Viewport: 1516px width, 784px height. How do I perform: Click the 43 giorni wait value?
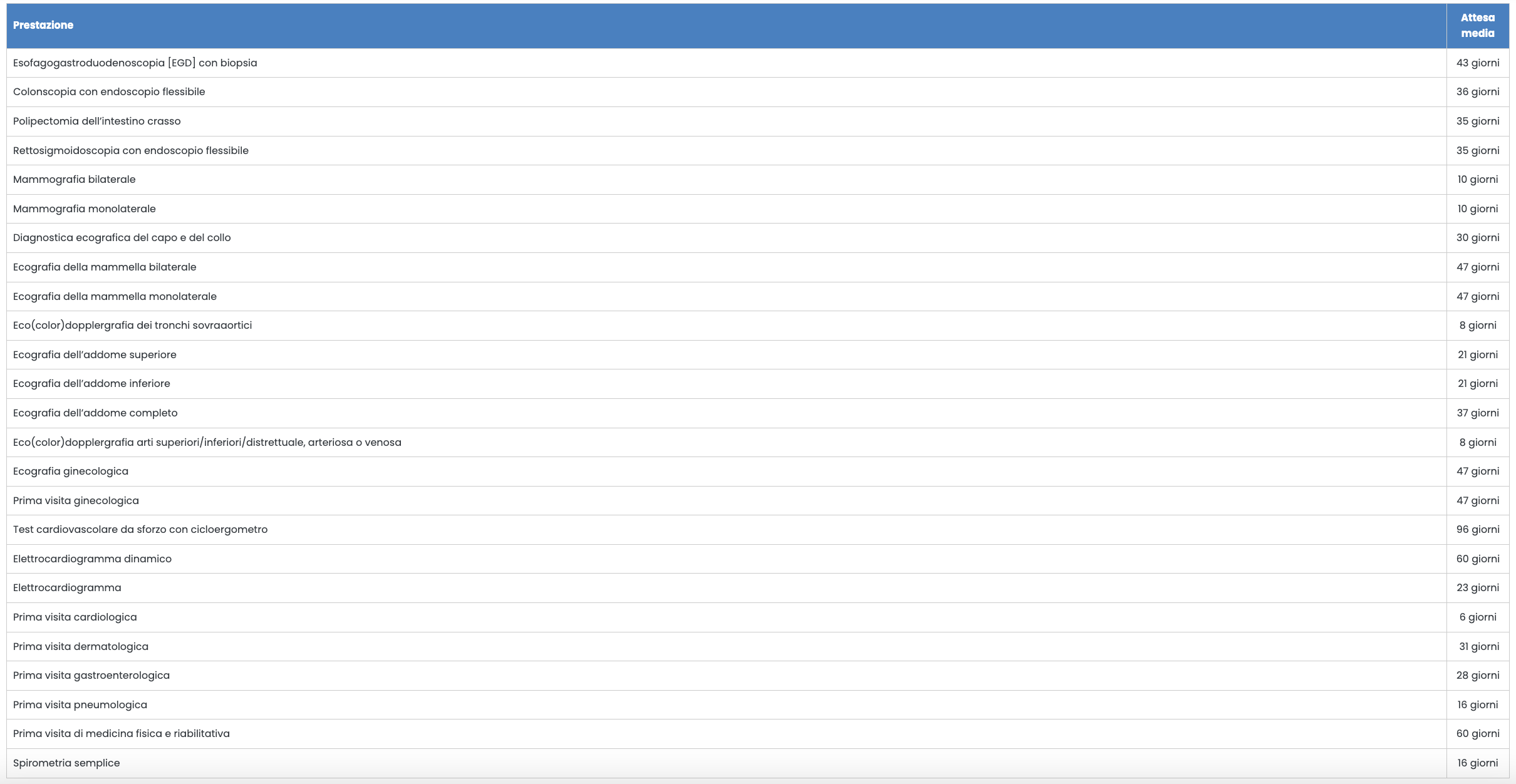click(1478, 63)
